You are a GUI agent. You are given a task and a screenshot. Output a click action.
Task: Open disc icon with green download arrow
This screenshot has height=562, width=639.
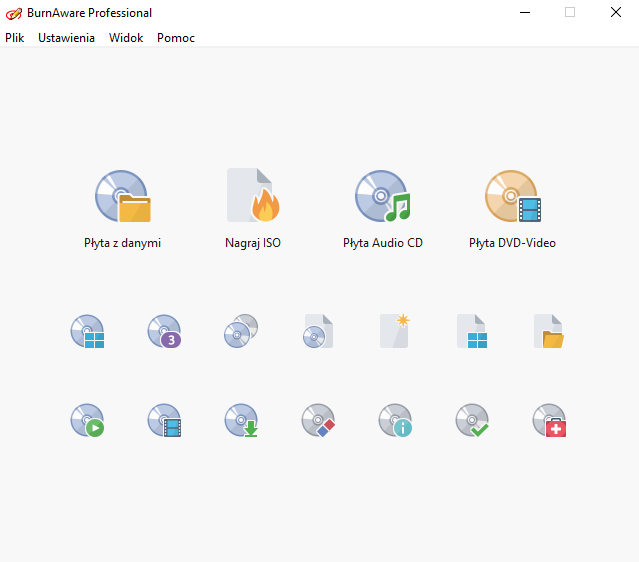click(x=241, y=420)
